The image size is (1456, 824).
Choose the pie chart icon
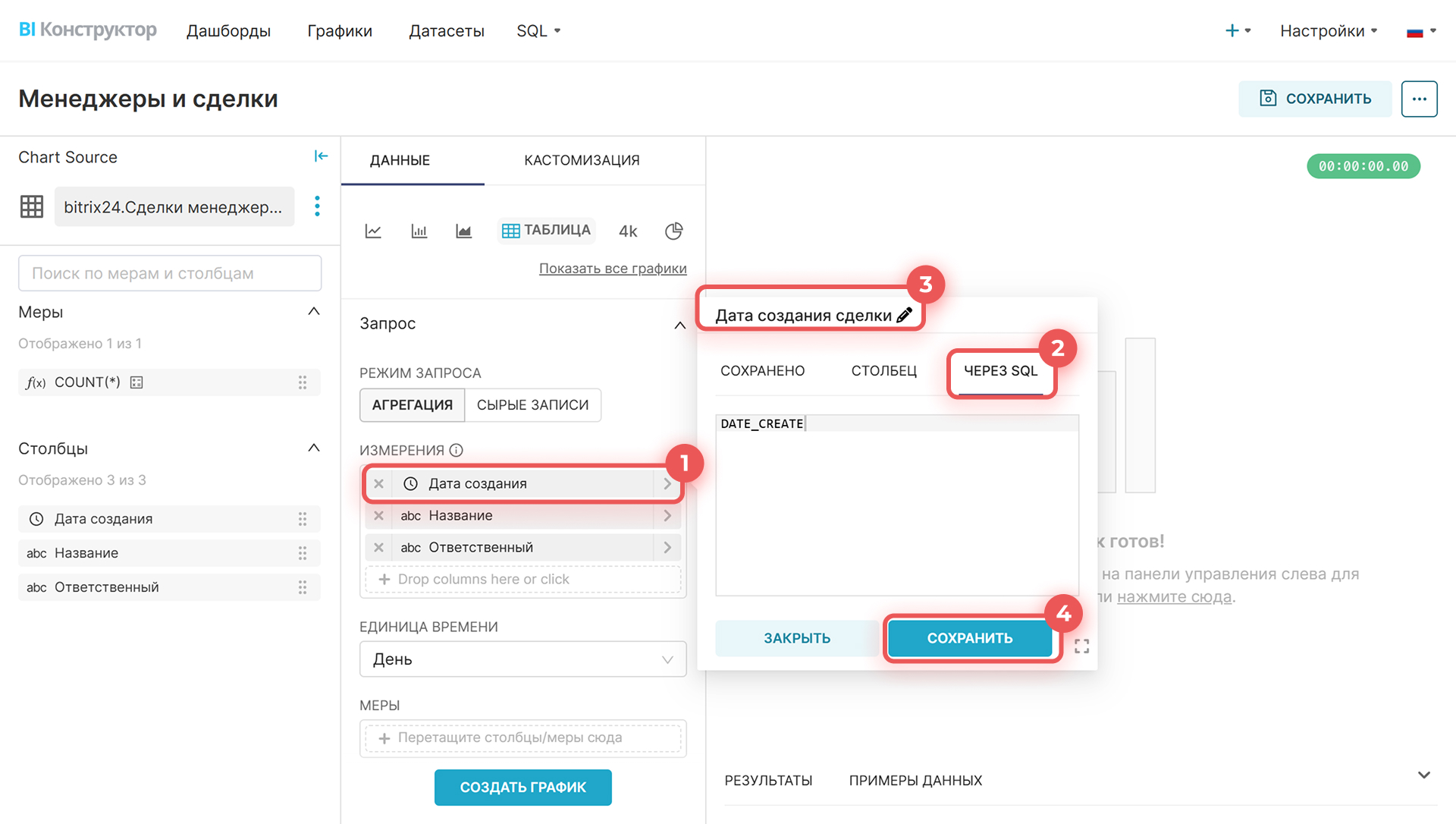[x=673, y=231]
